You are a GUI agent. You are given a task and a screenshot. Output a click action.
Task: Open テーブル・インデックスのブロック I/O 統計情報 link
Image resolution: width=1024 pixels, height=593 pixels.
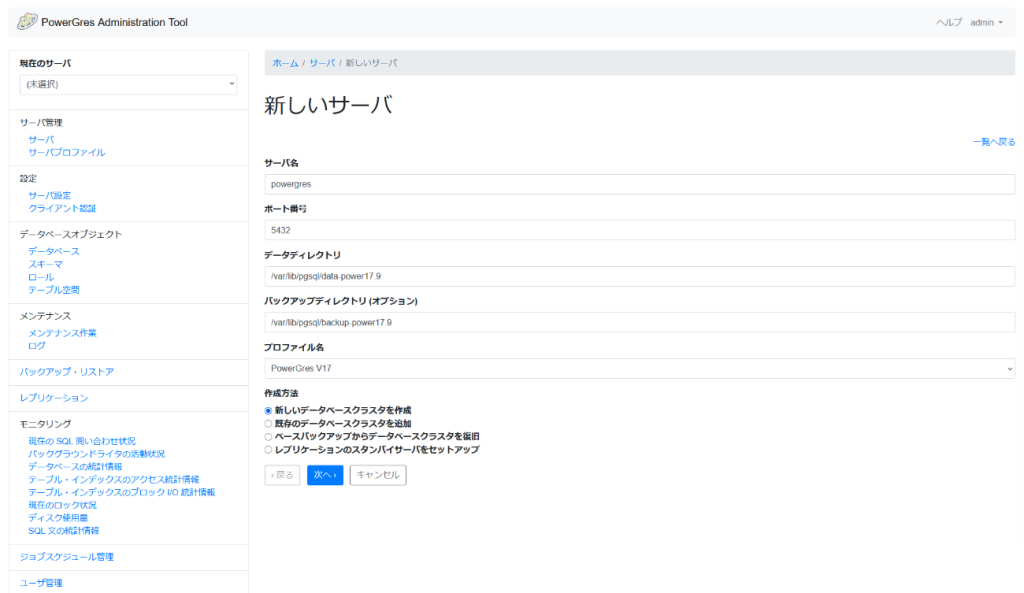click(x=121, y=492)
